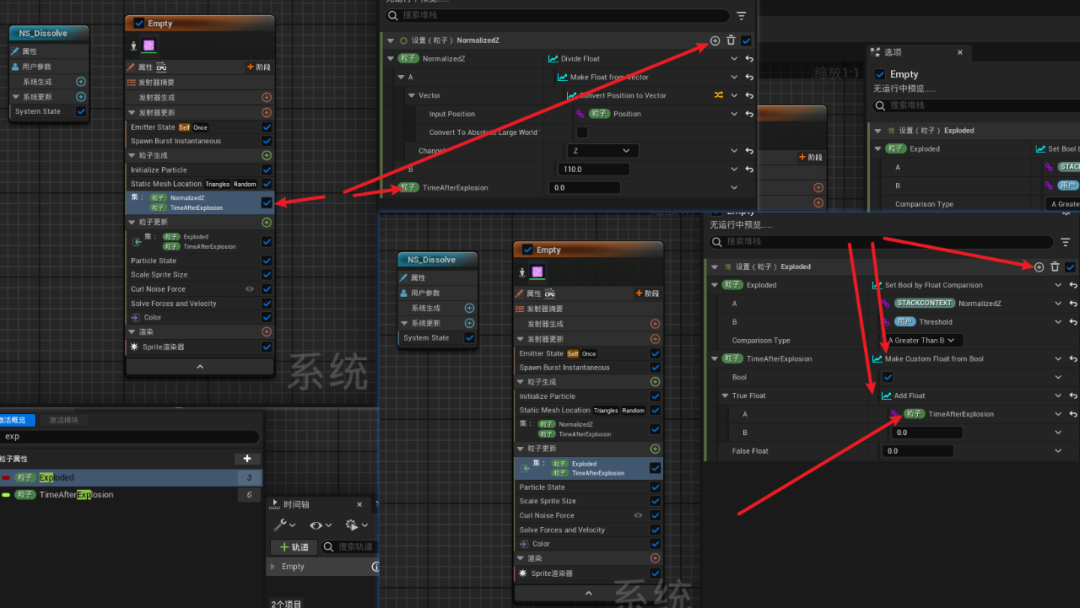Select the TimeAfterExplosion parameter in the list

[131, 494]
